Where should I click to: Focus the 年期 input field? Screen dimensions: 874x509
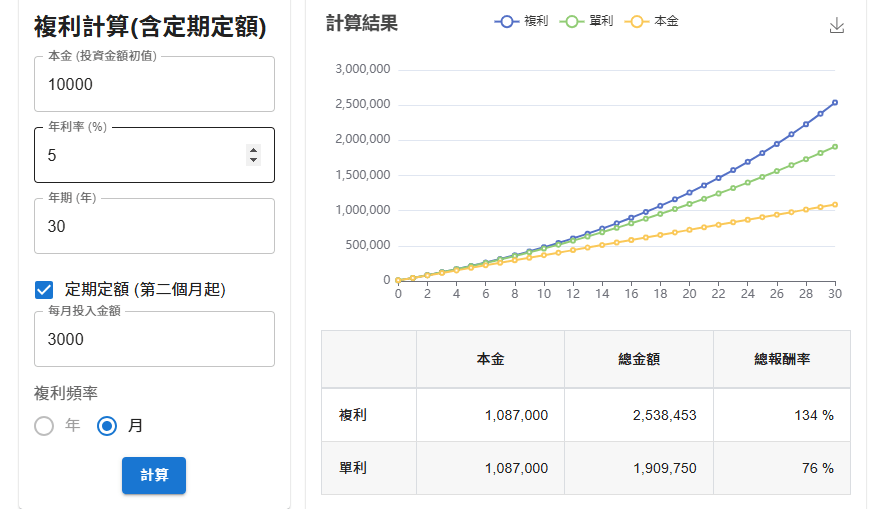(x=154, y=226)
